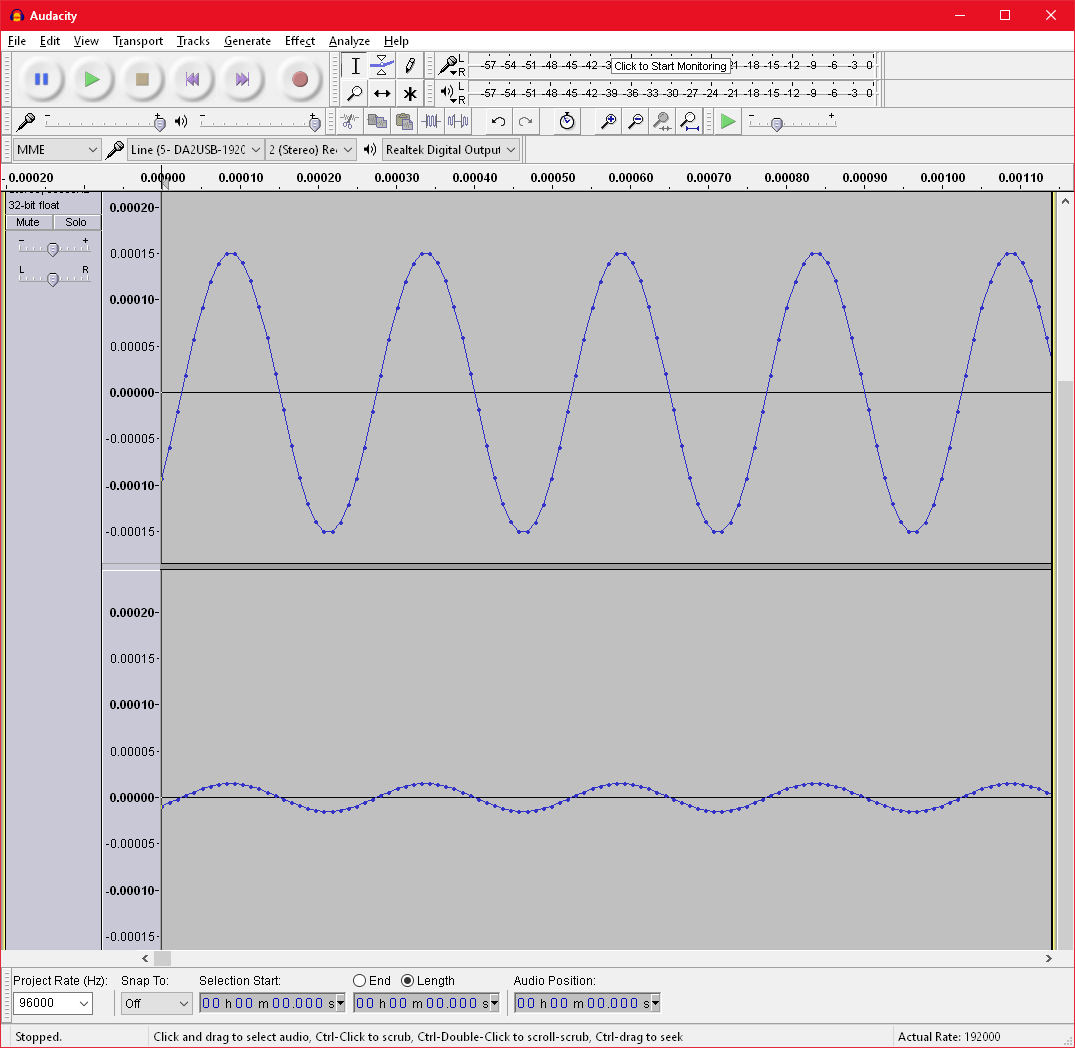The height and width of the screenshot is (1048, 1075).
Task: Select the Length radio button
Action: pyautogui.click(x=407, y=981)
